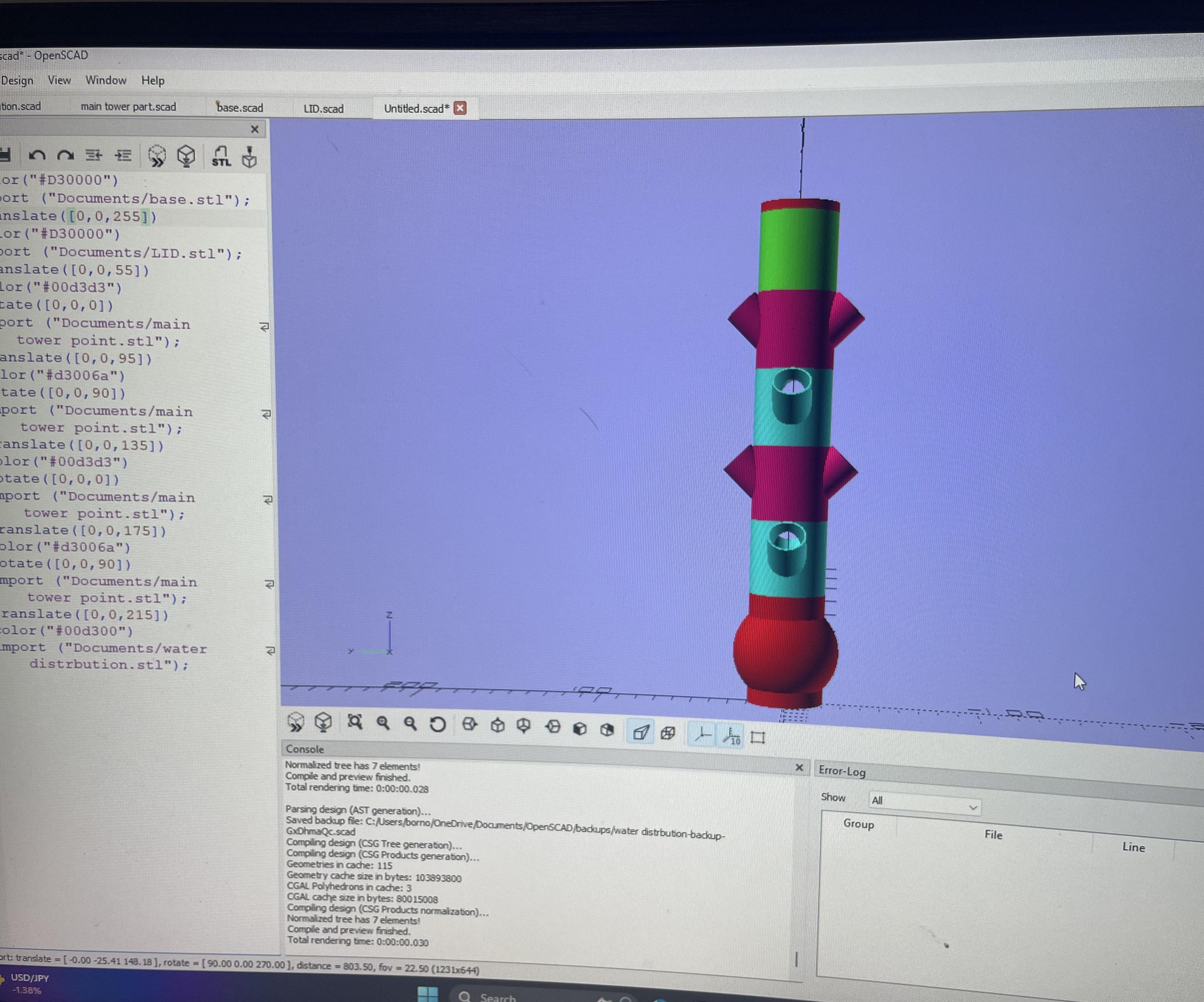Screen dimensions: 1204x1002
Task: Open the Window menu
Action: tap(105, 80)
